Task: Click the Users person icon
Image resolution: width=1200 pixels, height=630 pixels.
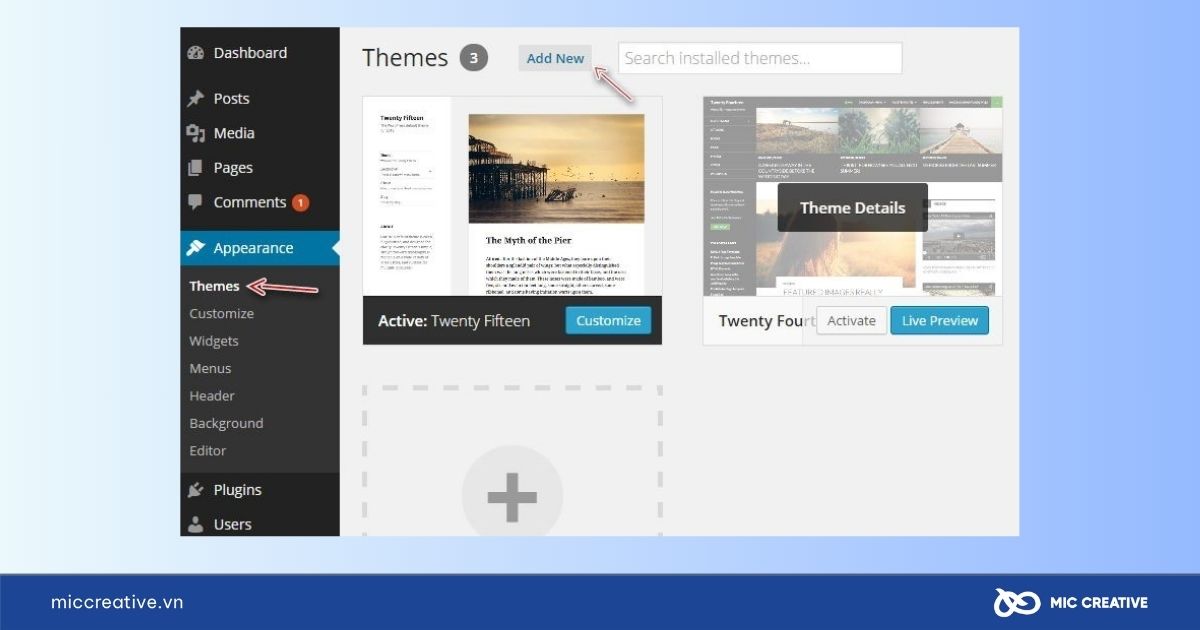Action: tap(196, 524)
